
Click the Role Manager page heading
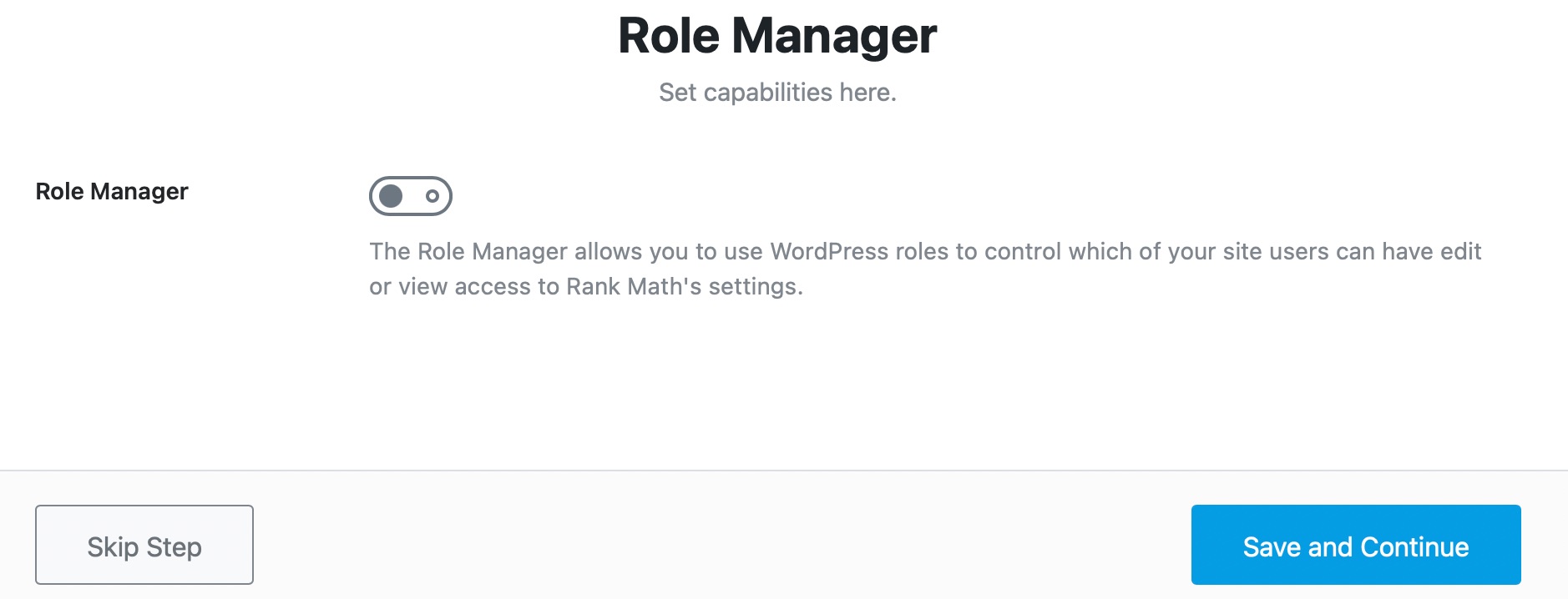(x=777, y=36)
